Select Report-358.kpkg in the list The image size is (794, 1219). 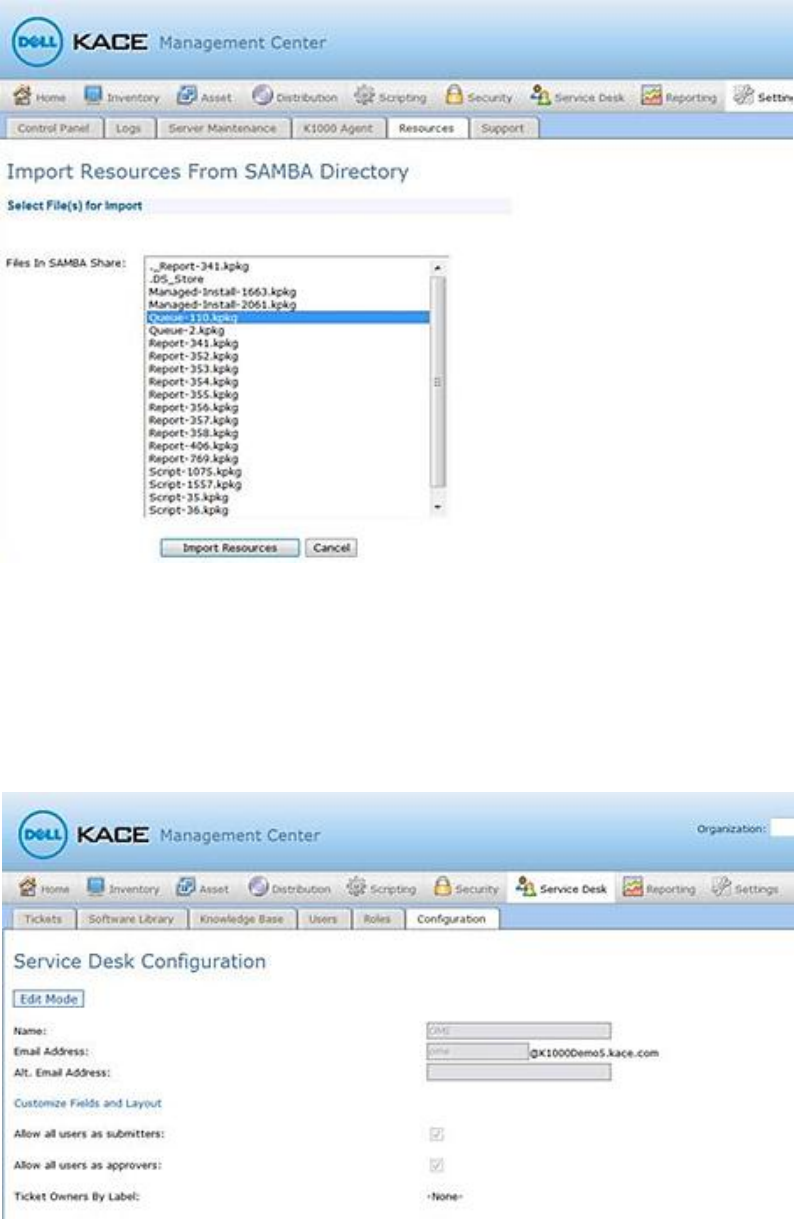tap(288, 433)
